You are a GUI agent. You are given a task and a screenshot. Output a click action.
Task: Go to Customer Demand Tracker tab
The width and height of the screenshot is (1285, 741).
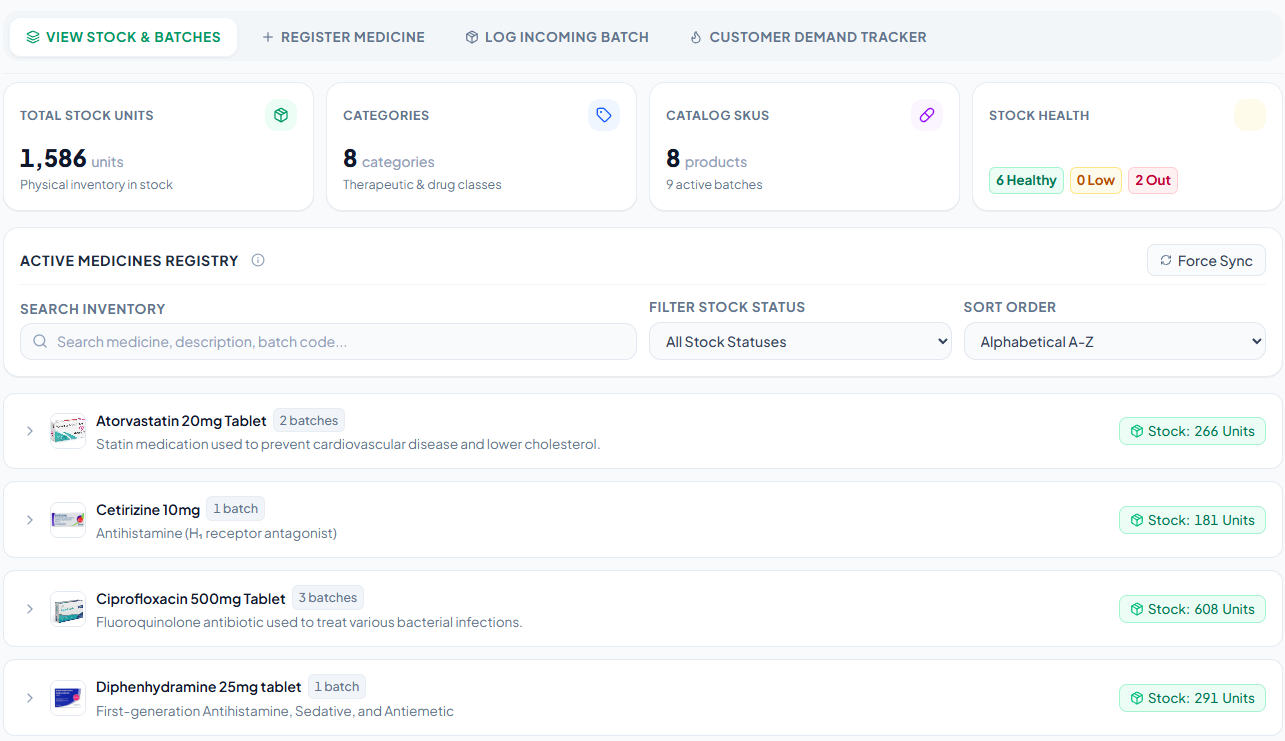coord(808,37)
